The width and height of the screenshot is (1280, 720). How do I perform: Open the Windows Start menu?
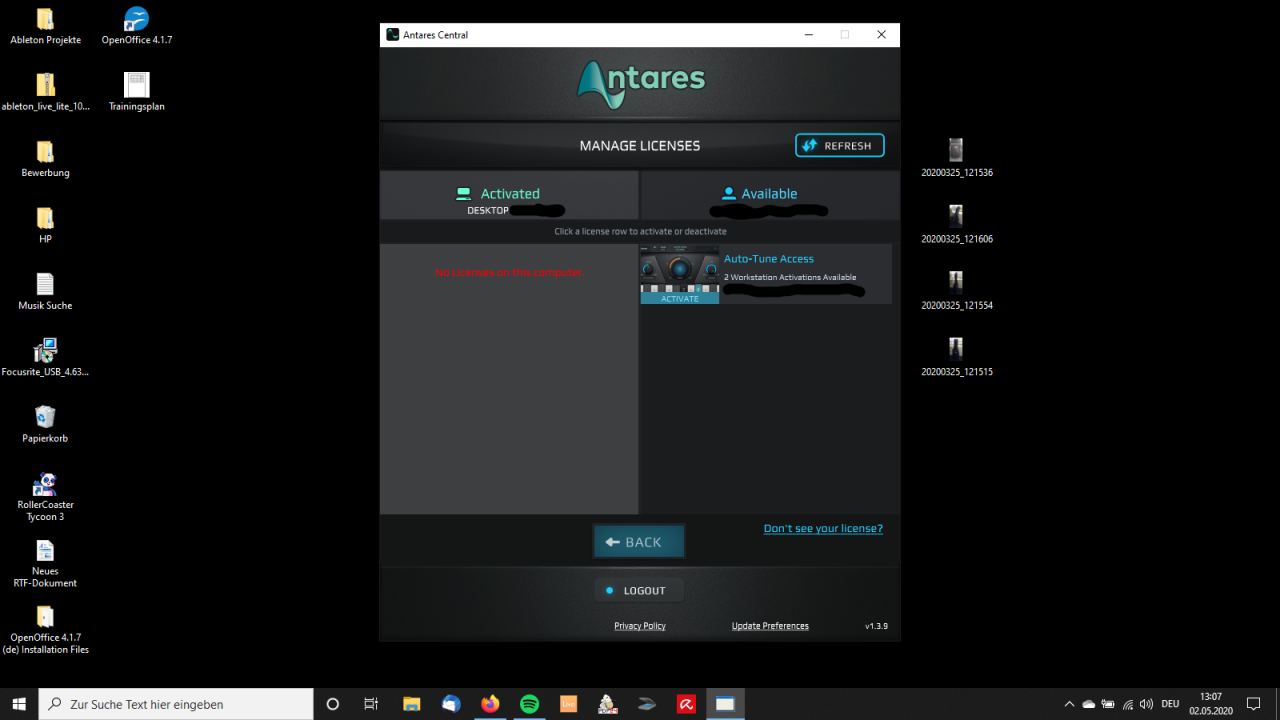[x=19, y=704]
